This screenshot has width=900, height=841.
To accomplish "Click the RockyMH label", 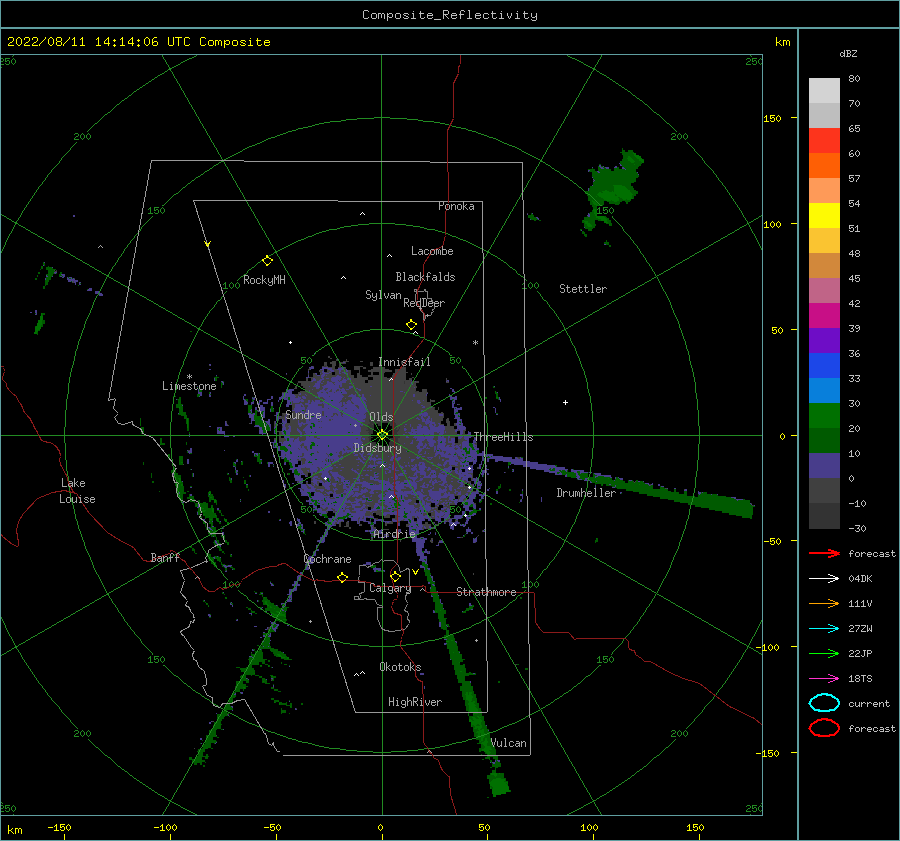I will click(264, 280).
